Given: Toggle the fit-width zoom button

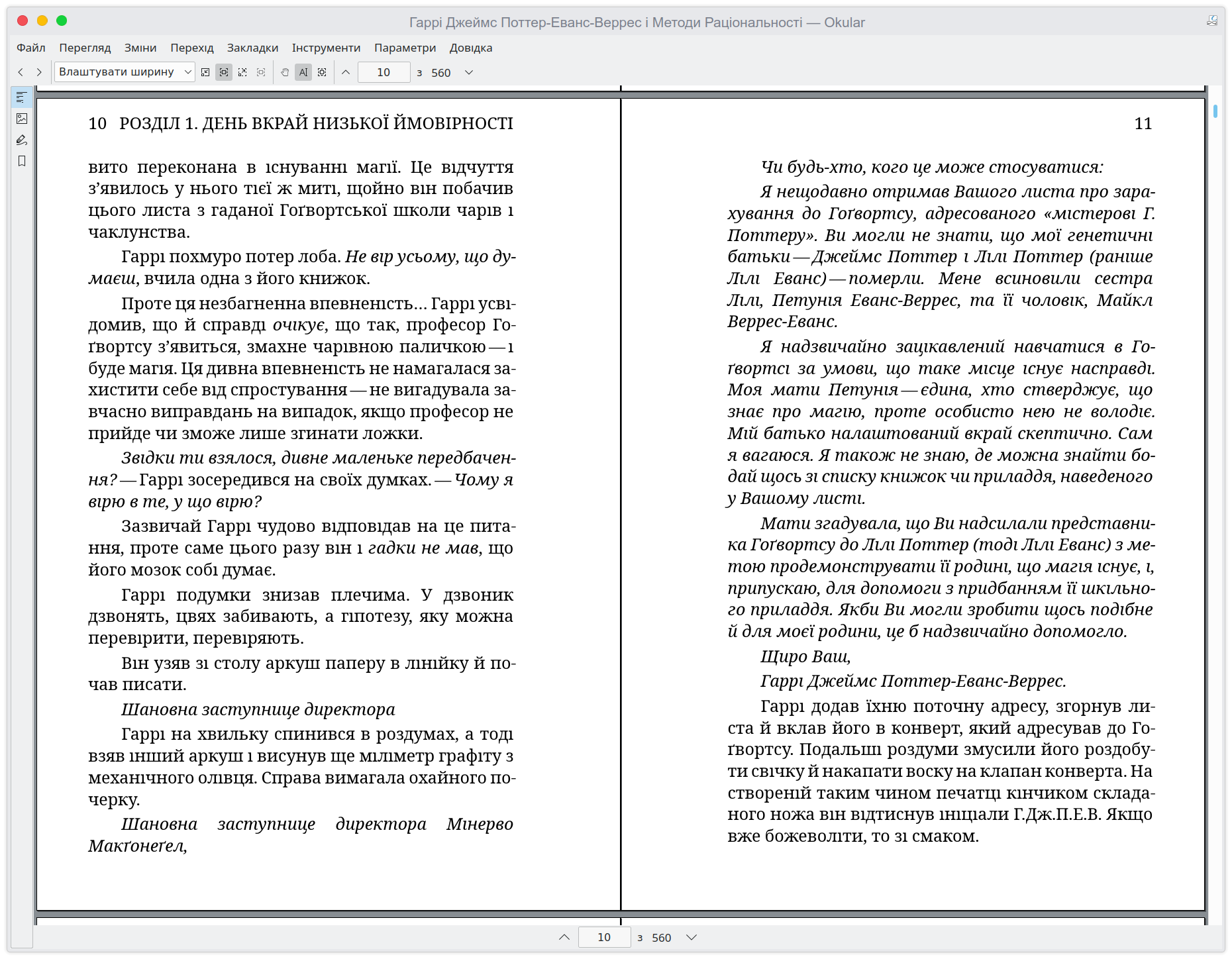Looking at the screenshot, I should pyautogui.click(x=224, y=72).
